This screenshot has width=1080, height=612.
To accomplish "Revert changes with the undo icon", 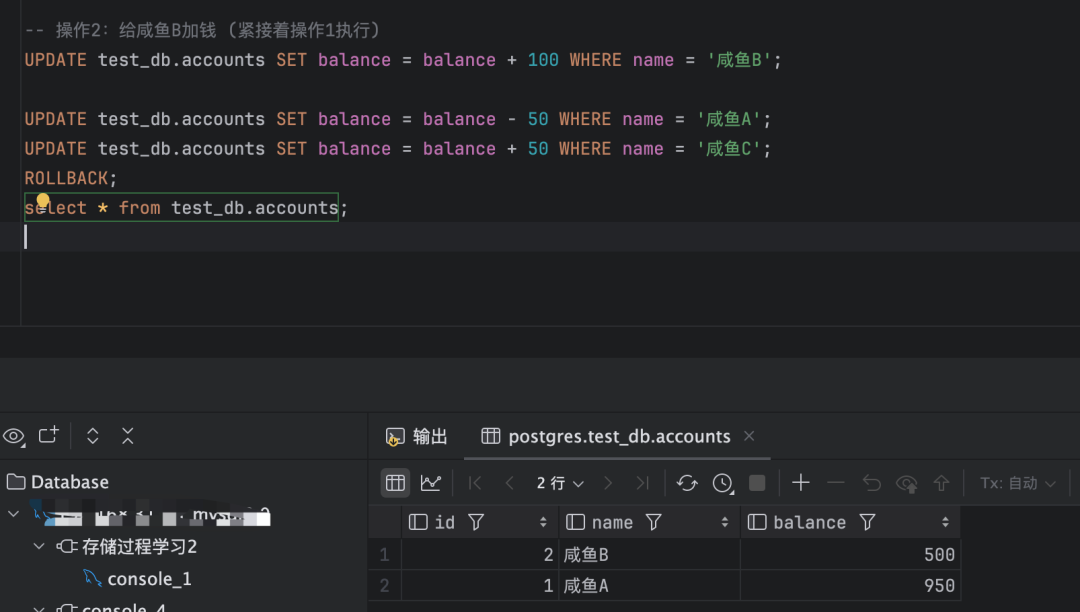I will [x=872, y=483].
